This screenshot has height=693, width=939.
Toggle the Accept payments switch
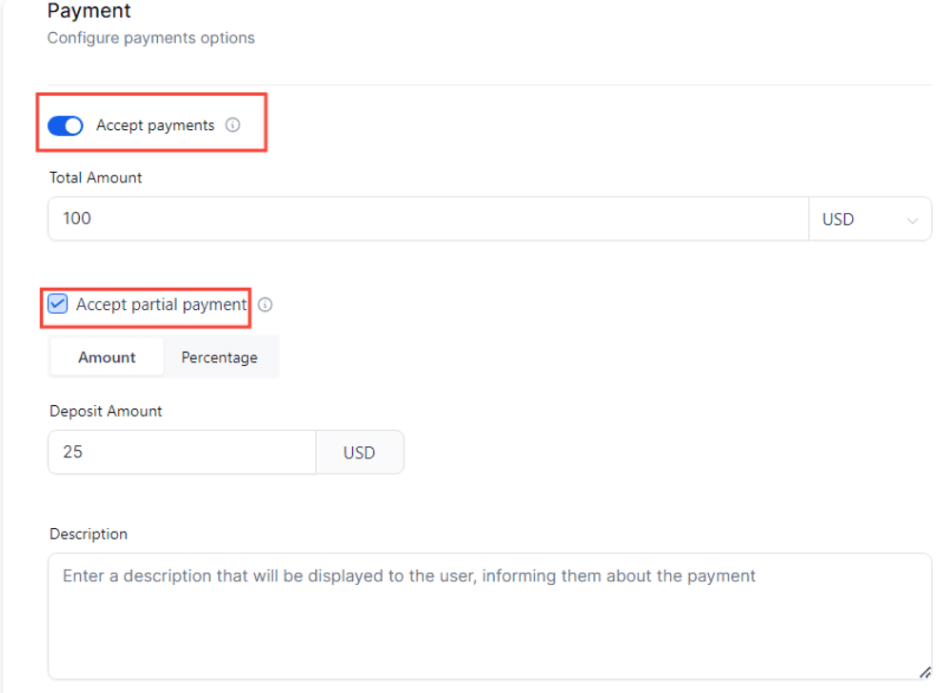[x=65, y=126]
